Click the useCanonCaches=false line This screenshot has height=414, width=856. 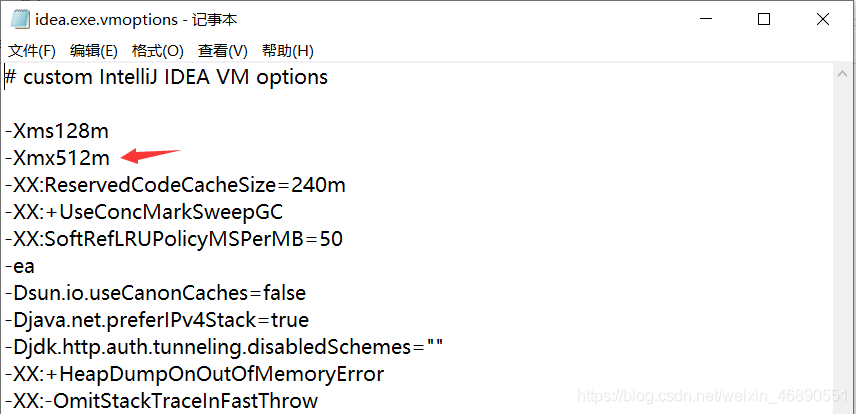pyautogui.click(x=156, y=293)
